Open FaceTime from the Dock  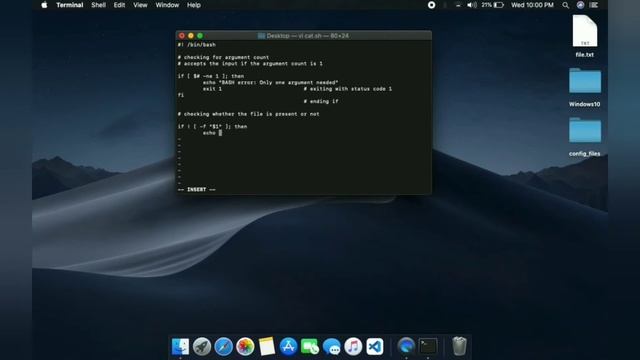[310, 347]
